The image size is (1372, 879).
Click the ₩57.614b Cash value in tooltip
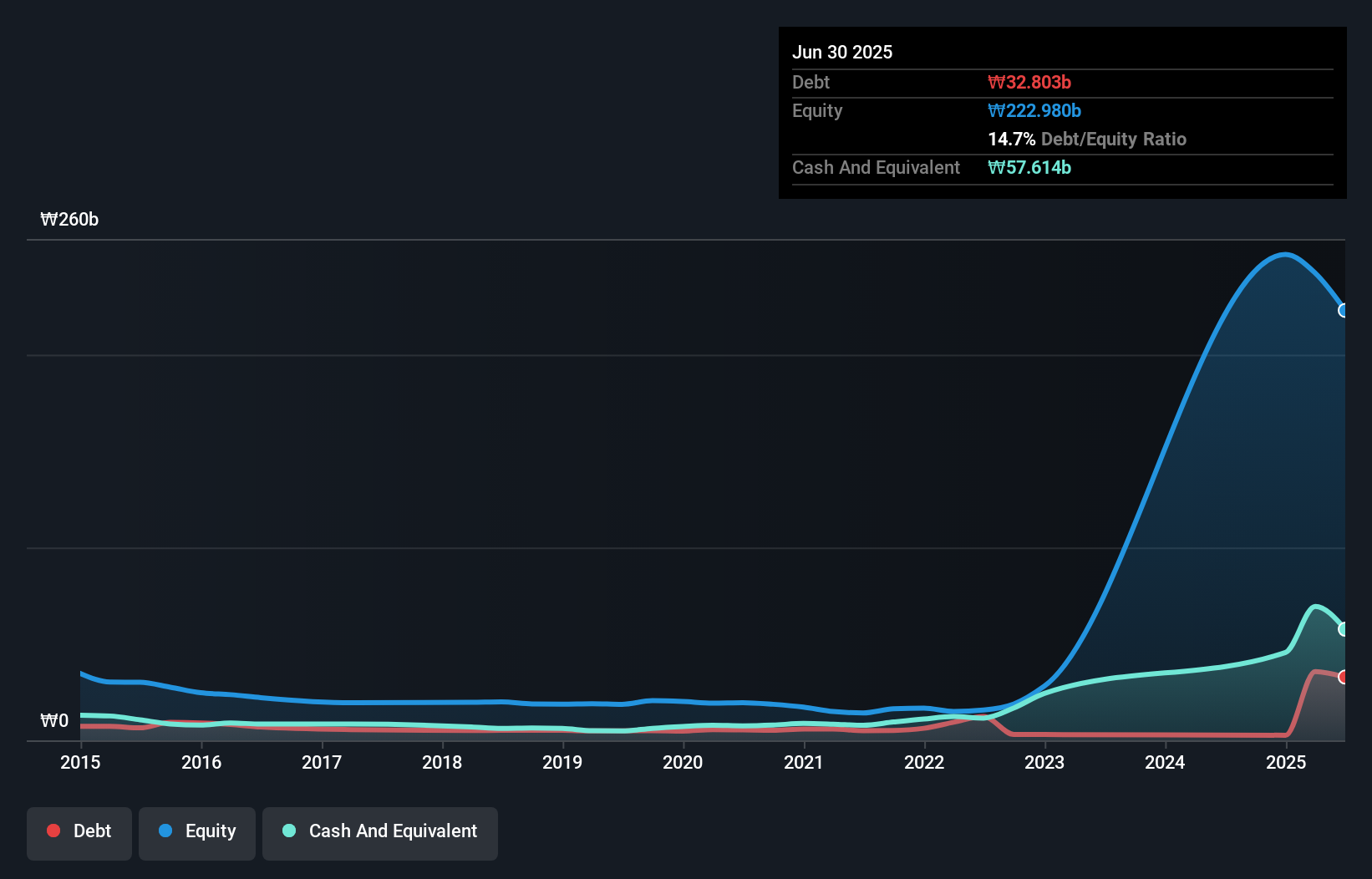[1029, 167]
